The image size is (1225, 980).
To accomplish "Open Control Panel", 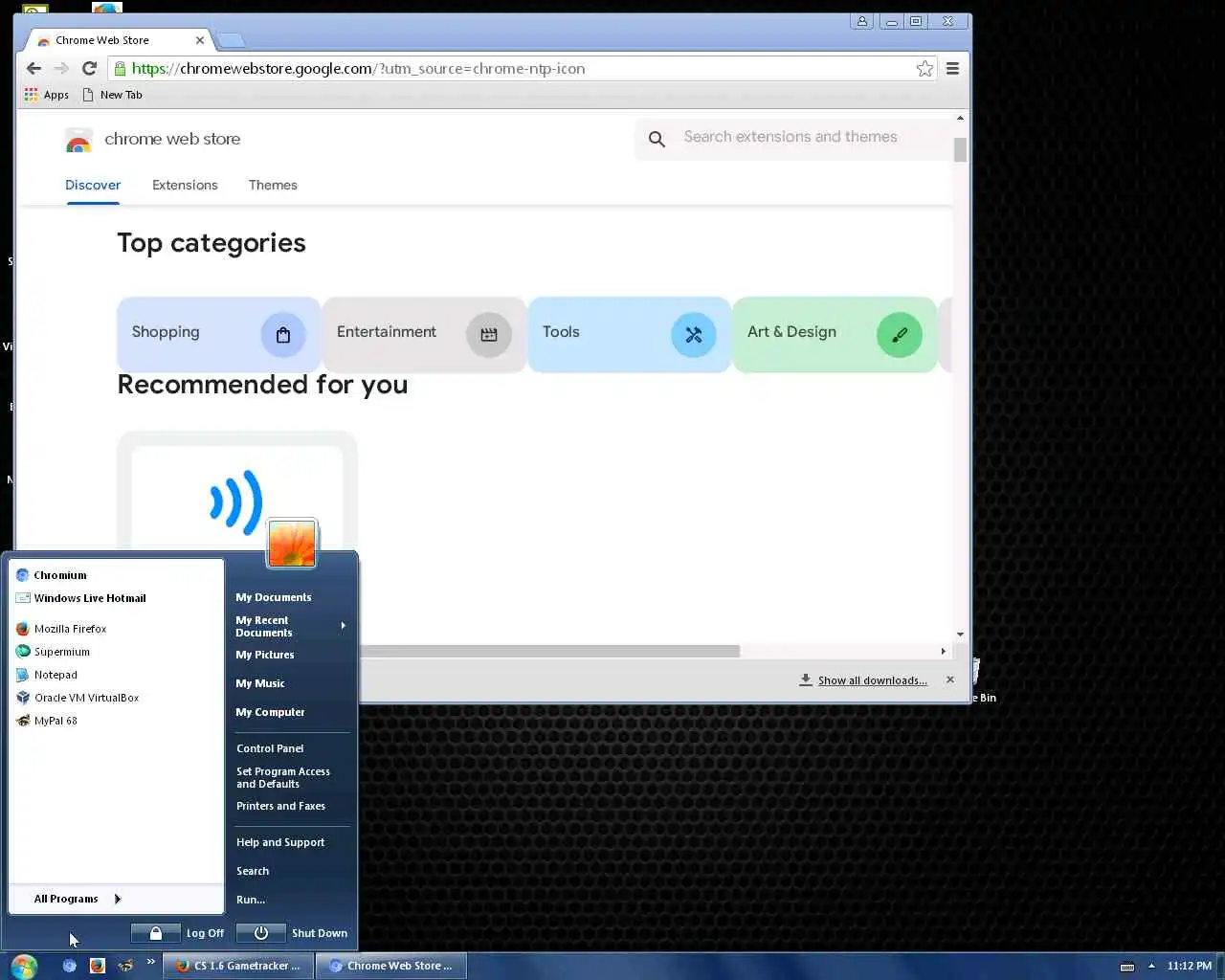I will [270, 748].
